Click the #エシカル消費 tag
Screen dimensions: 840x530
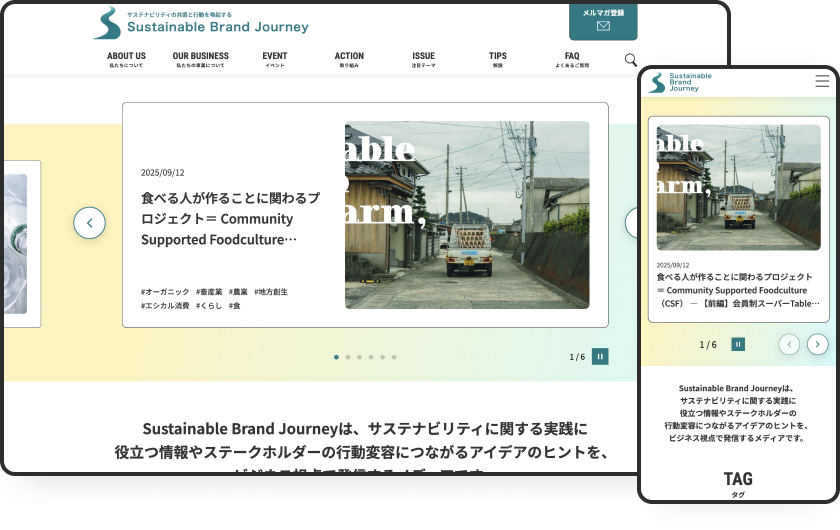(x=165, y=305)
